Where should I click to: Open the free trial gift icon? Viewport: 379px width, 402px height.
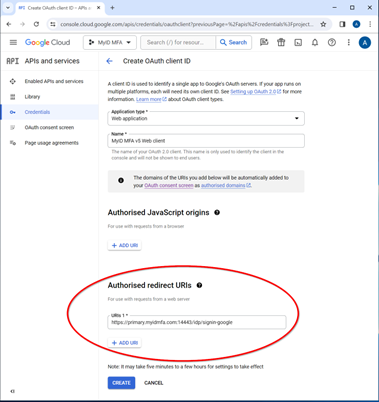281,42
